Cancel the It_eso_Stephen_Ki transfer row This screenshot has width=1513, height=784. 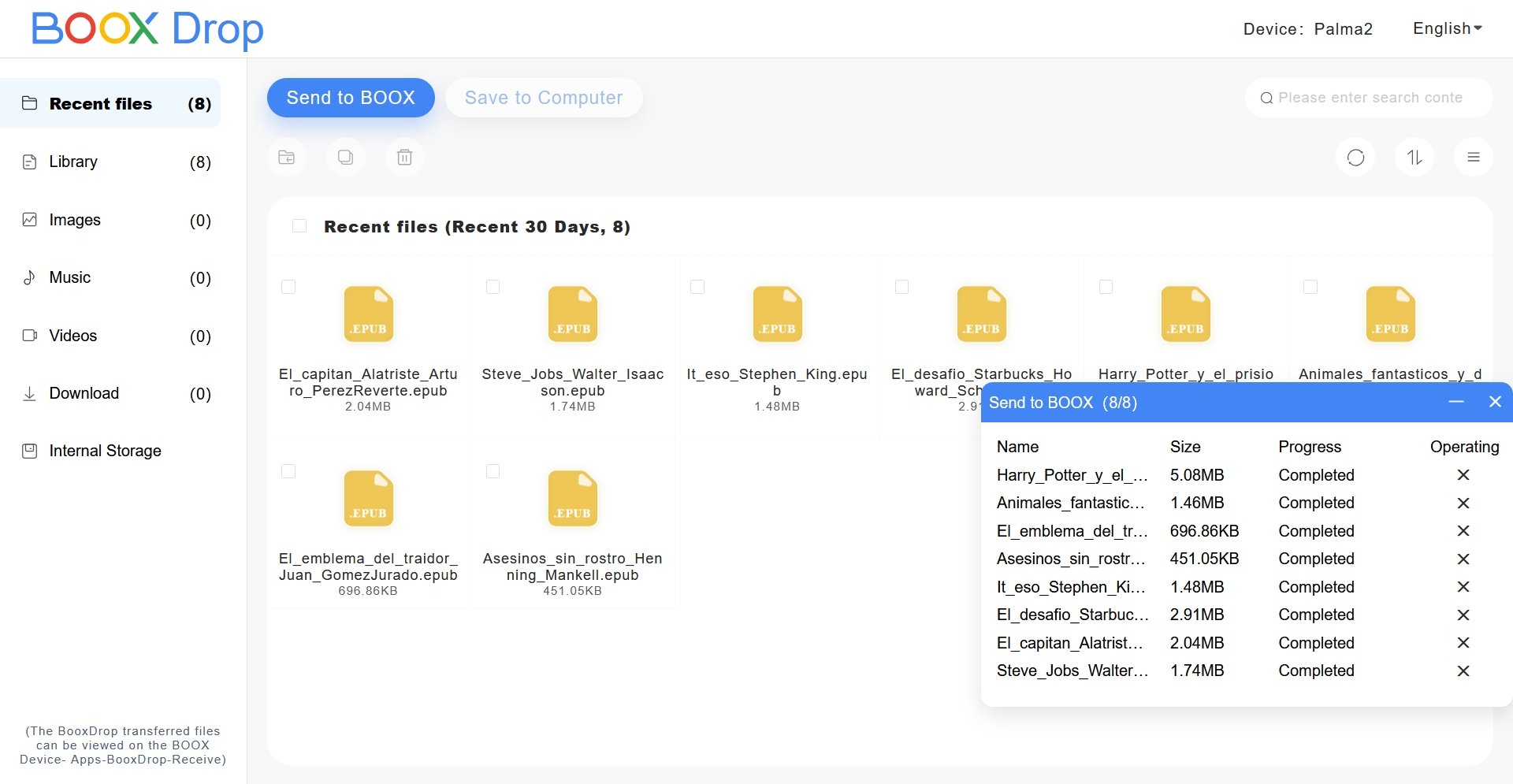click(x=1463, y=587)
